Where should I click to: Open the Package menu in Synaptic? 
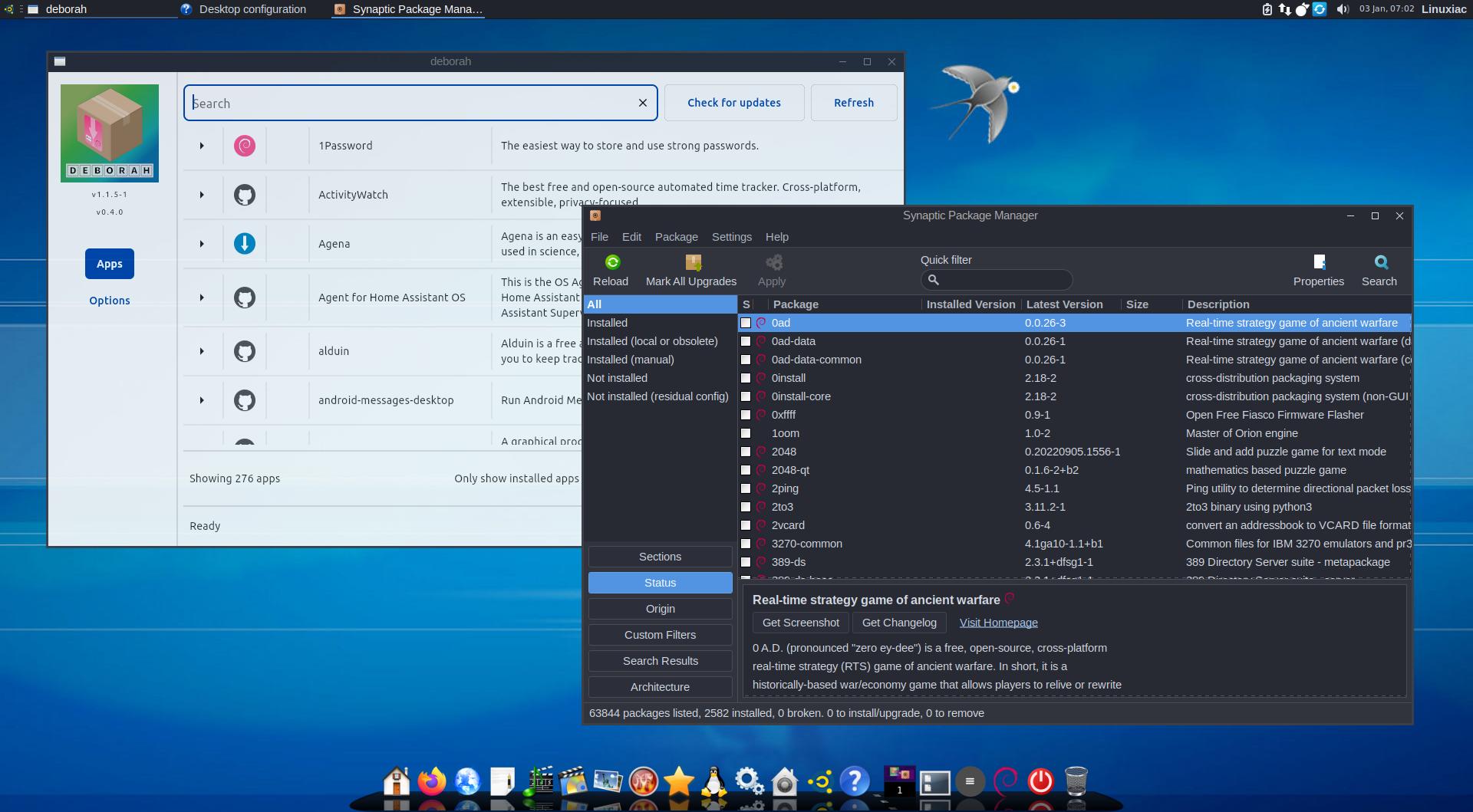(x=677, y=237)
